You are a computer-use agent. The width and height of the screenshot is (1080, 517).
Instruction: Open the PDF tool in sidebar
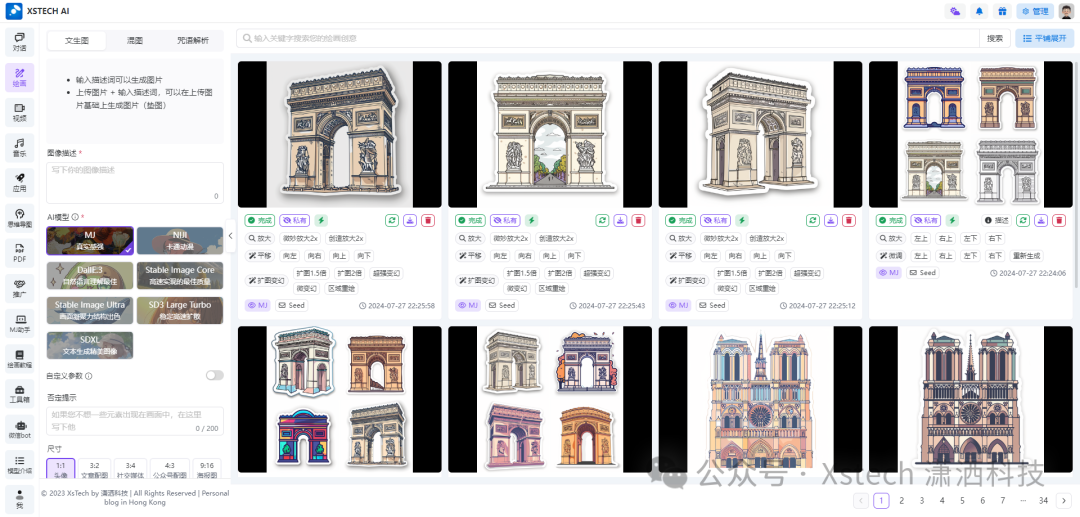click(19, 253)
